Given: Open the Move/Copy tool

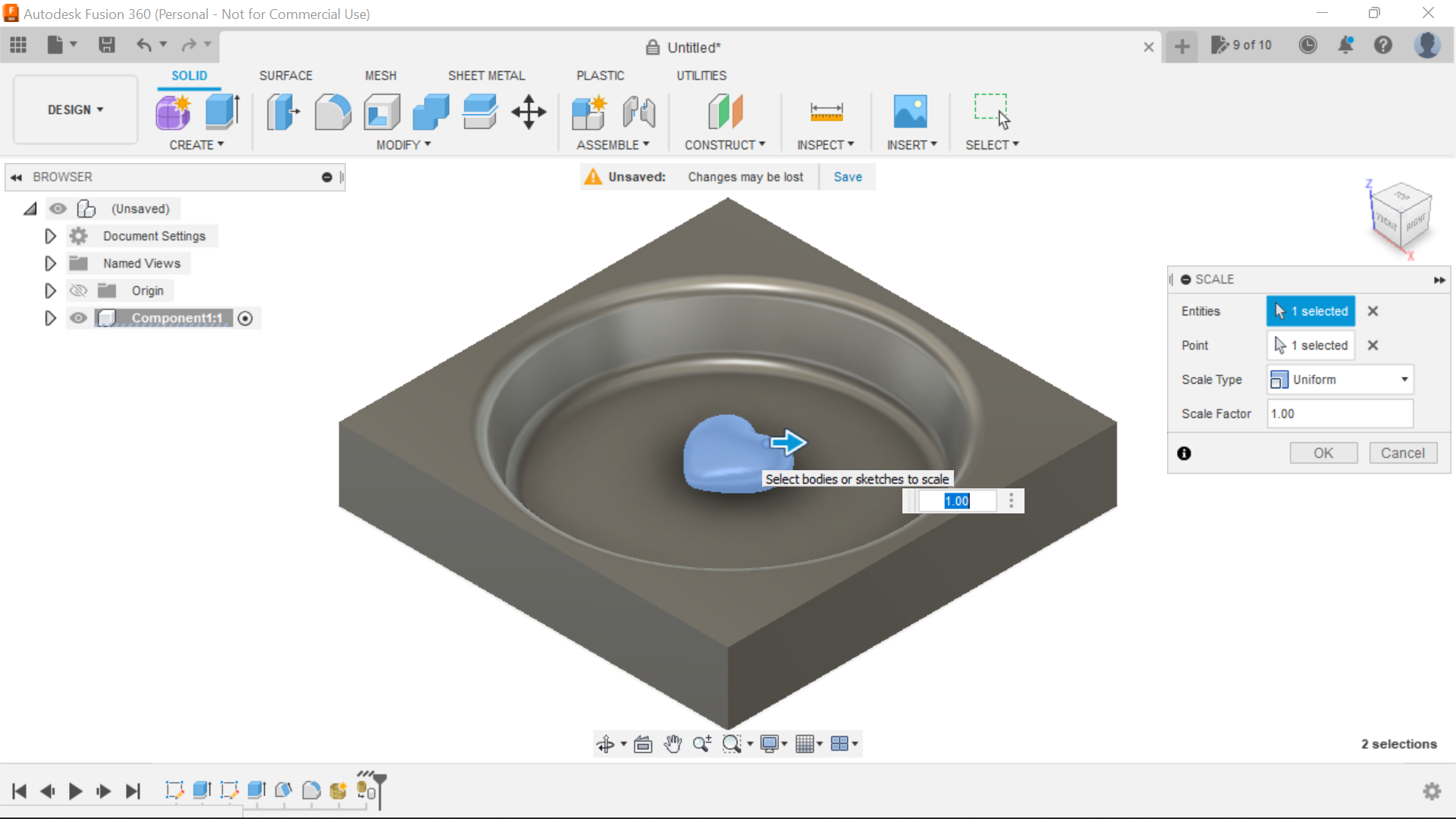Looking at the screenshot, I should pos(528,111).
